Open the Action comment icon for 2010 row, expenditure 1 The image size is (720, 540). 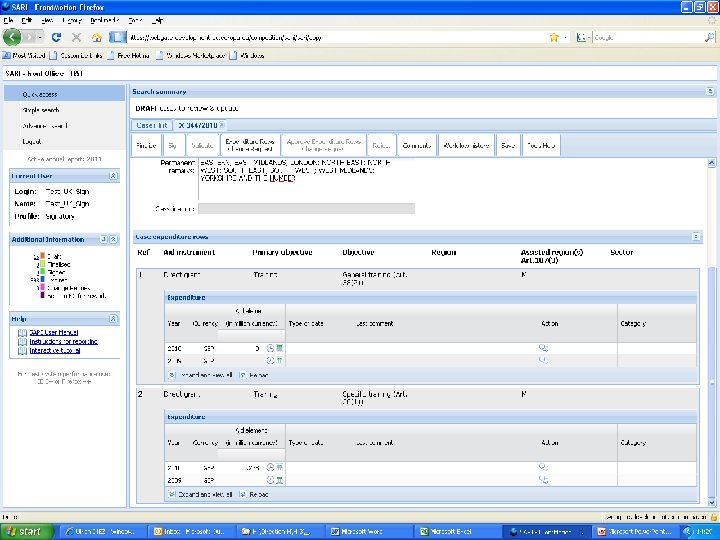[x=543, y=348]
